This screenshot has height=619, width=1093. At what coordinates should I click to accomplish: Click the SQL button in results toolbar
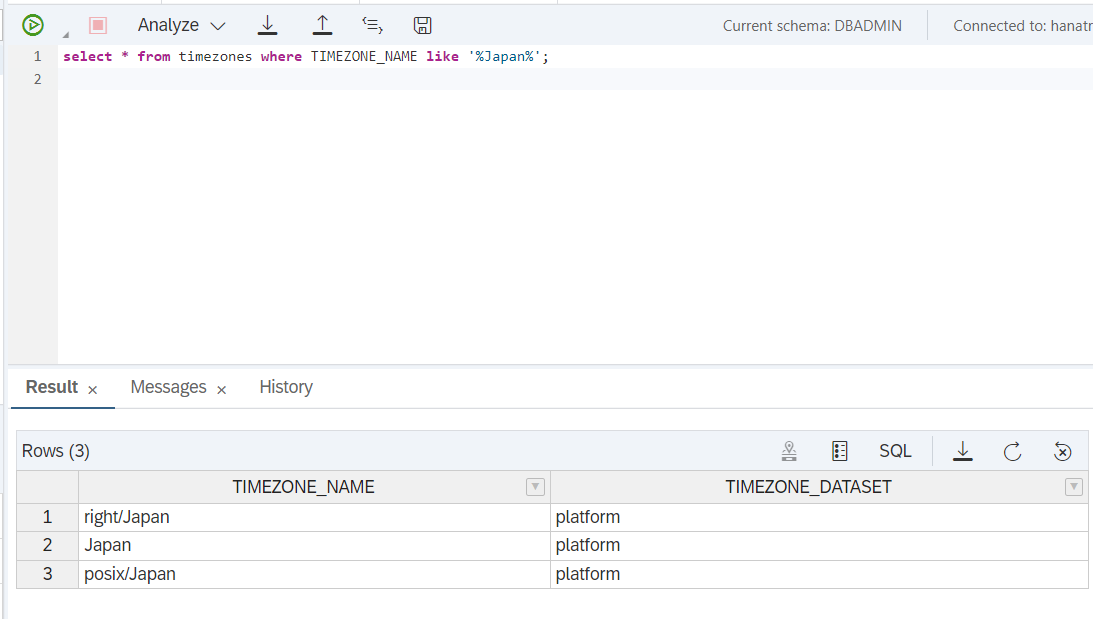click(x=895, y=451)
